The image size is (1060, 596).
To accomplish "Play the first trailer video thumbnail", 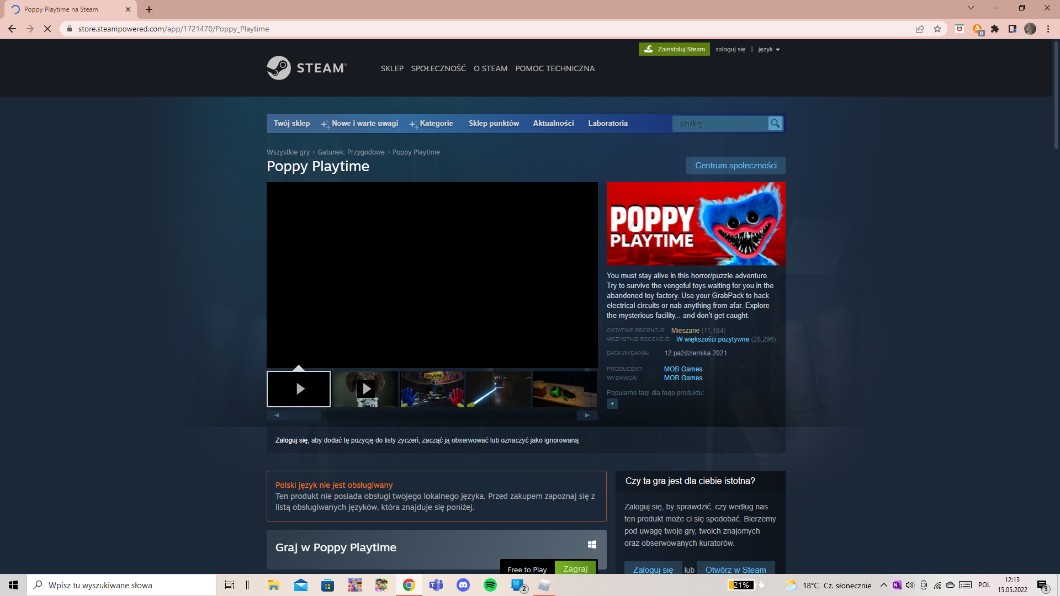I will tap(299, 389).
